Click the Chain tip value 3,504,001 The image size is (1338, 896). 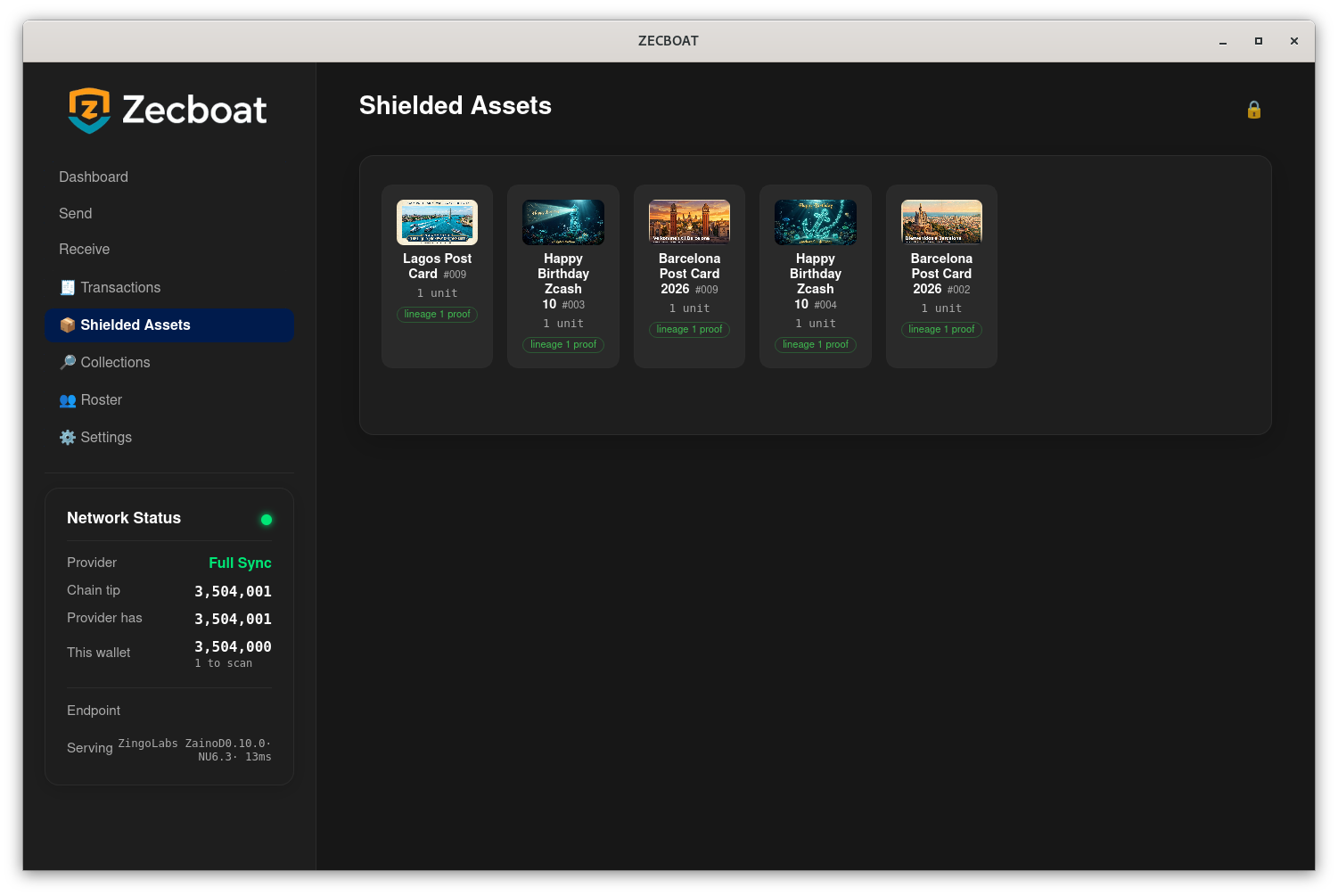(233, 591)
